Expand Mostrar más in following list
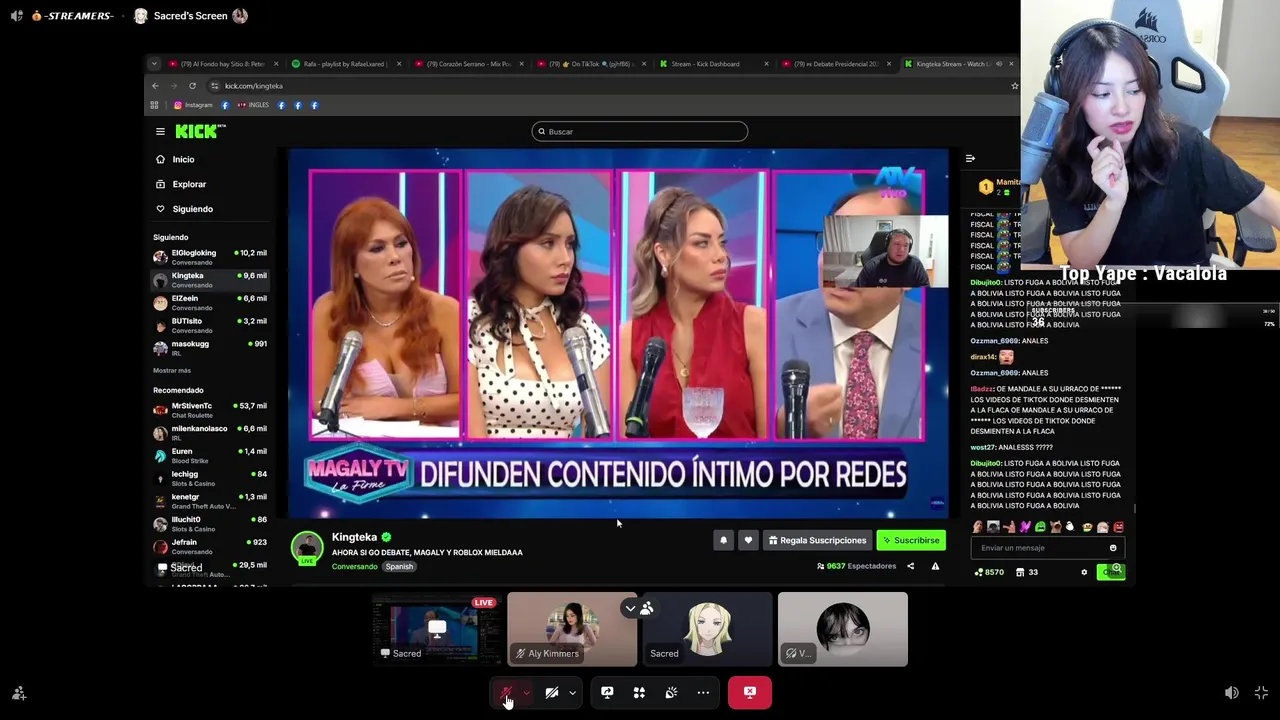This screenshot has width=1280, height=720. click(x=172, y=370)
